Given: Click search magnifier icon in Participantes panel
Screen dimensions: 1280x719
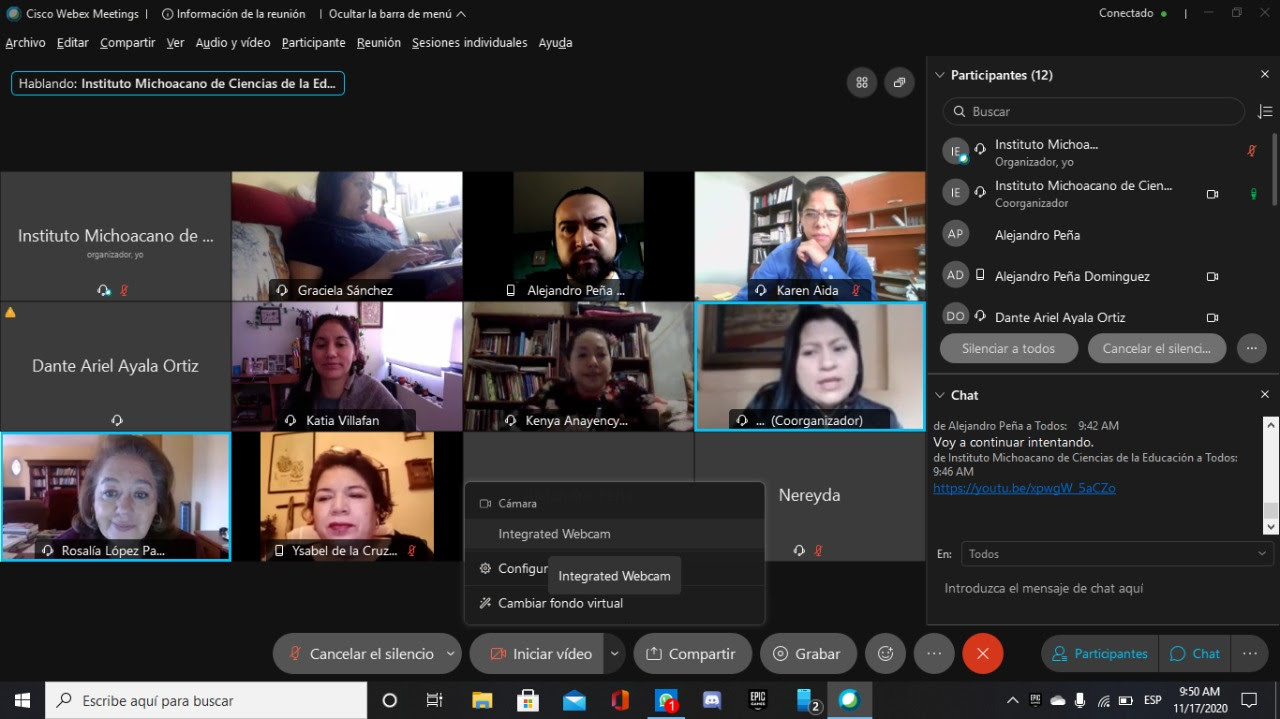Looking at the screenshot, I should tap(959, 112).
